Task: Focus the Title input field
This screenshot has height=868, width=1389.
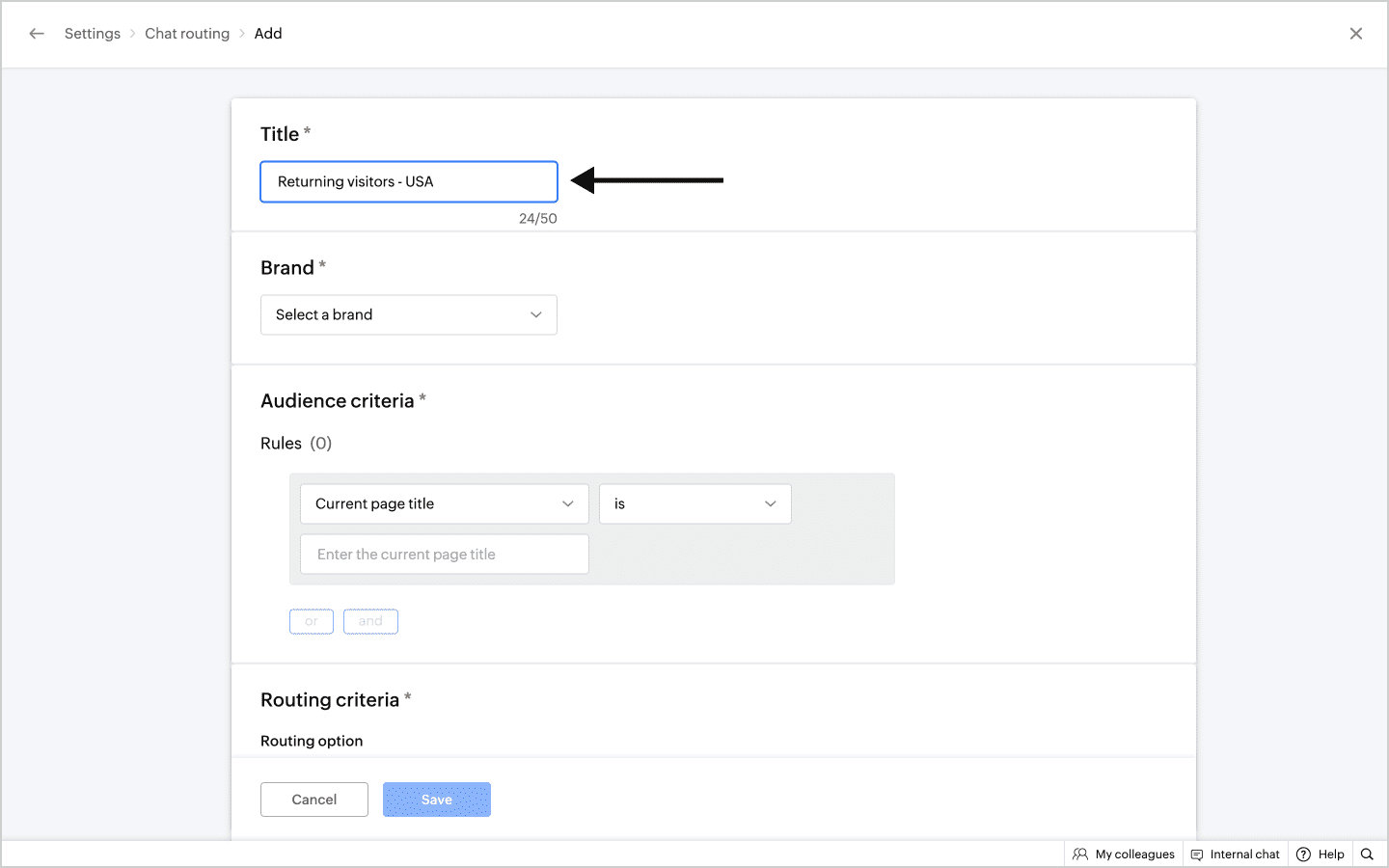Action: click(409, 182)
